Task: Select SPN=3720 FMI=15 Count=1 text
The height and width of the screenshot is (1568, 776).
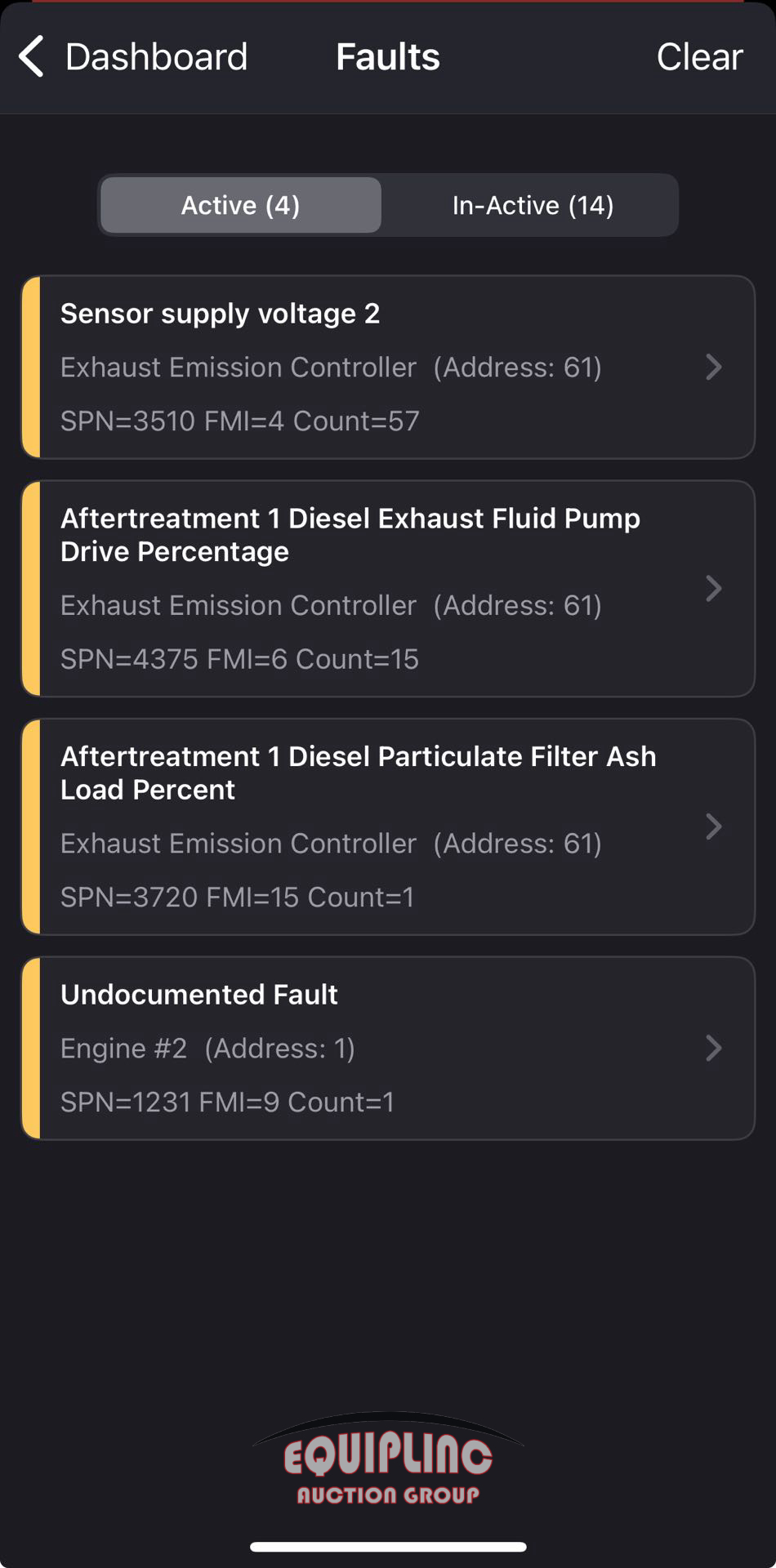Action: tap(237, 898)
